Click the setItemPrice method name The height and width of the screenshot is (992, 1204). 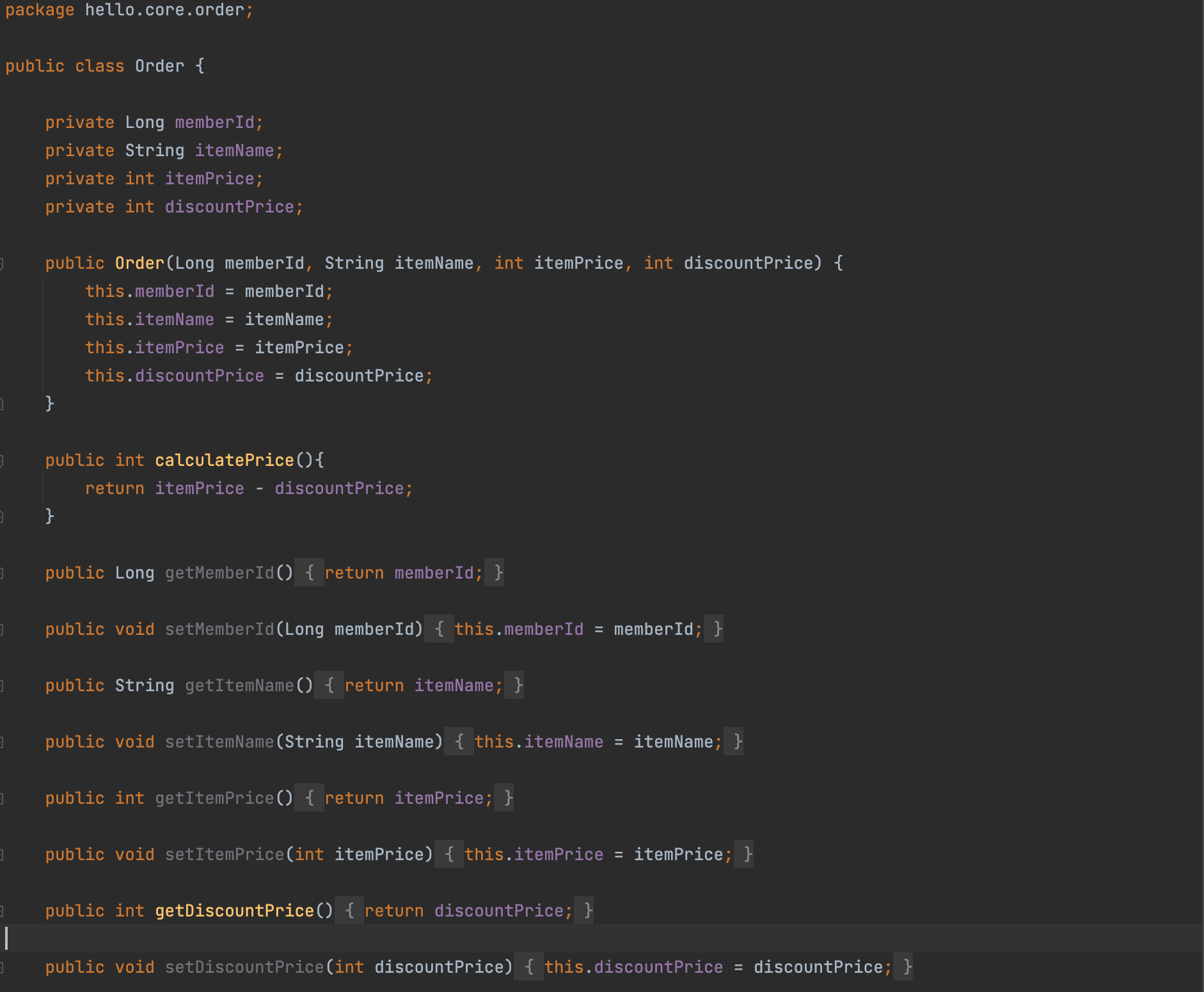pyautogui.click(x=224, y=854)
